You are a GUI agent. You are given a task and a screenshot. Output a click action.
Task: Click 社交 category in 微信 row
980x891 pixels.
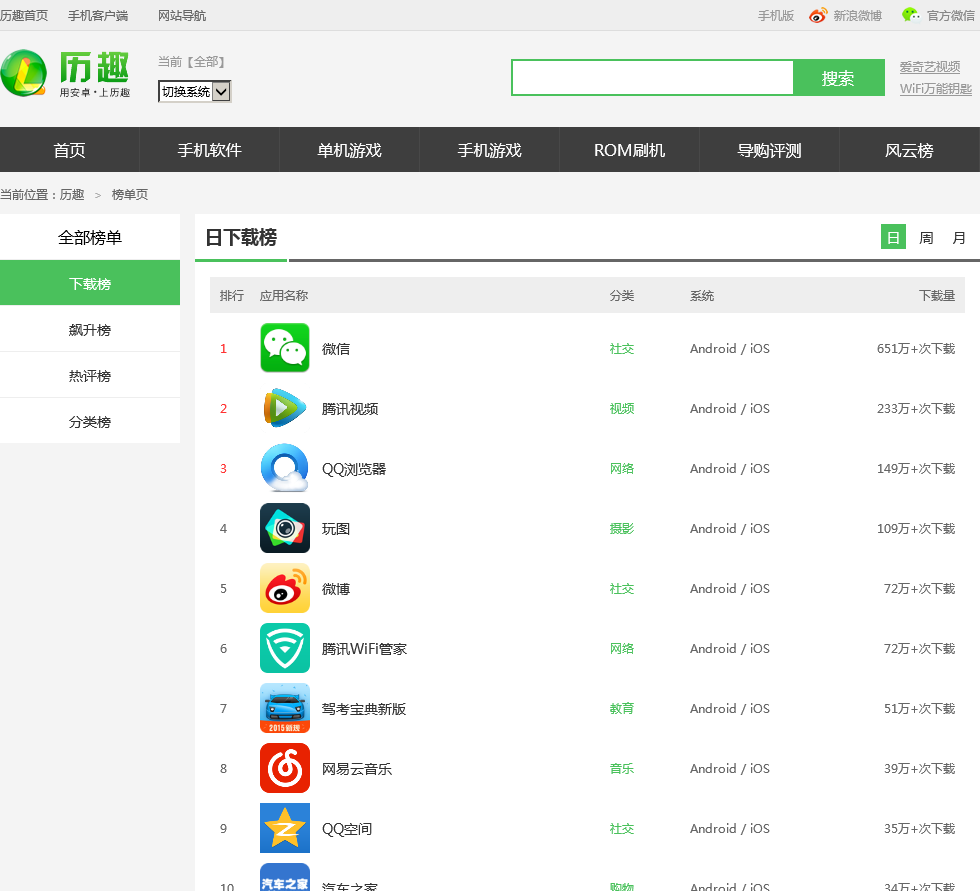pos(622,349)
